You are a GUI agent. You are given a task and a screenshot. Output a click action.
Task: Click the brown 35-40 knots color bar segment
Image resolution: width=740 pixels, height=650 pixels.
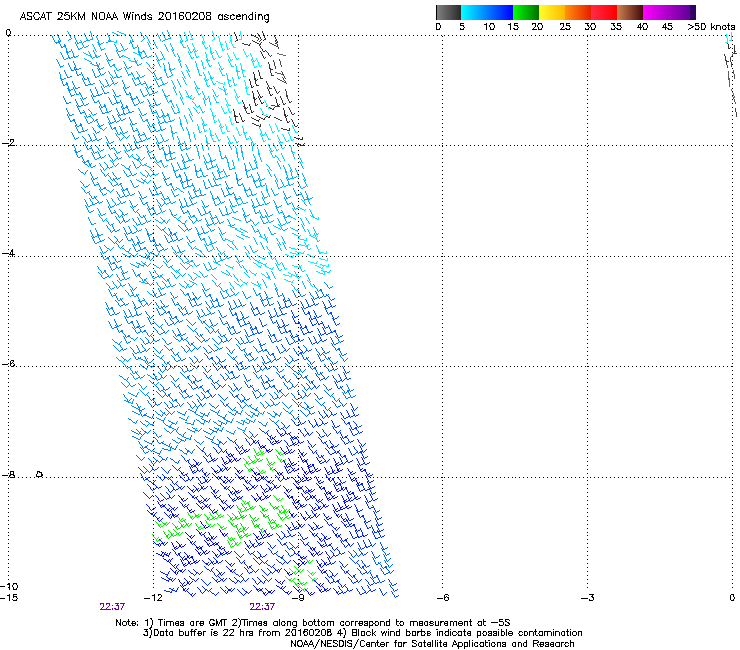pyautogui.click(x=630, y=12)
